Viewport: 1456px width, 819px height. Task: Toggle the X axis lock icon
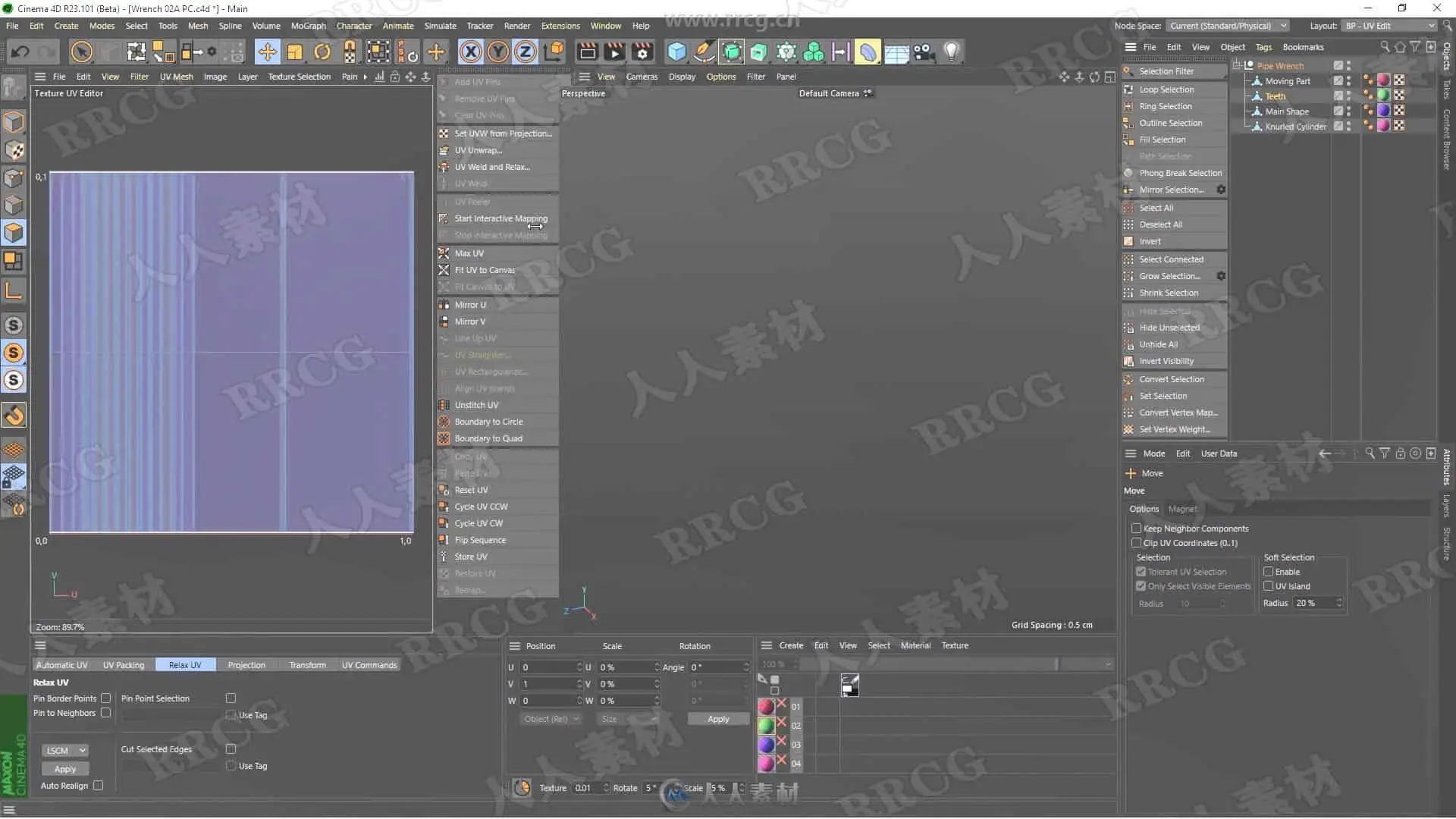pos(470,52)
